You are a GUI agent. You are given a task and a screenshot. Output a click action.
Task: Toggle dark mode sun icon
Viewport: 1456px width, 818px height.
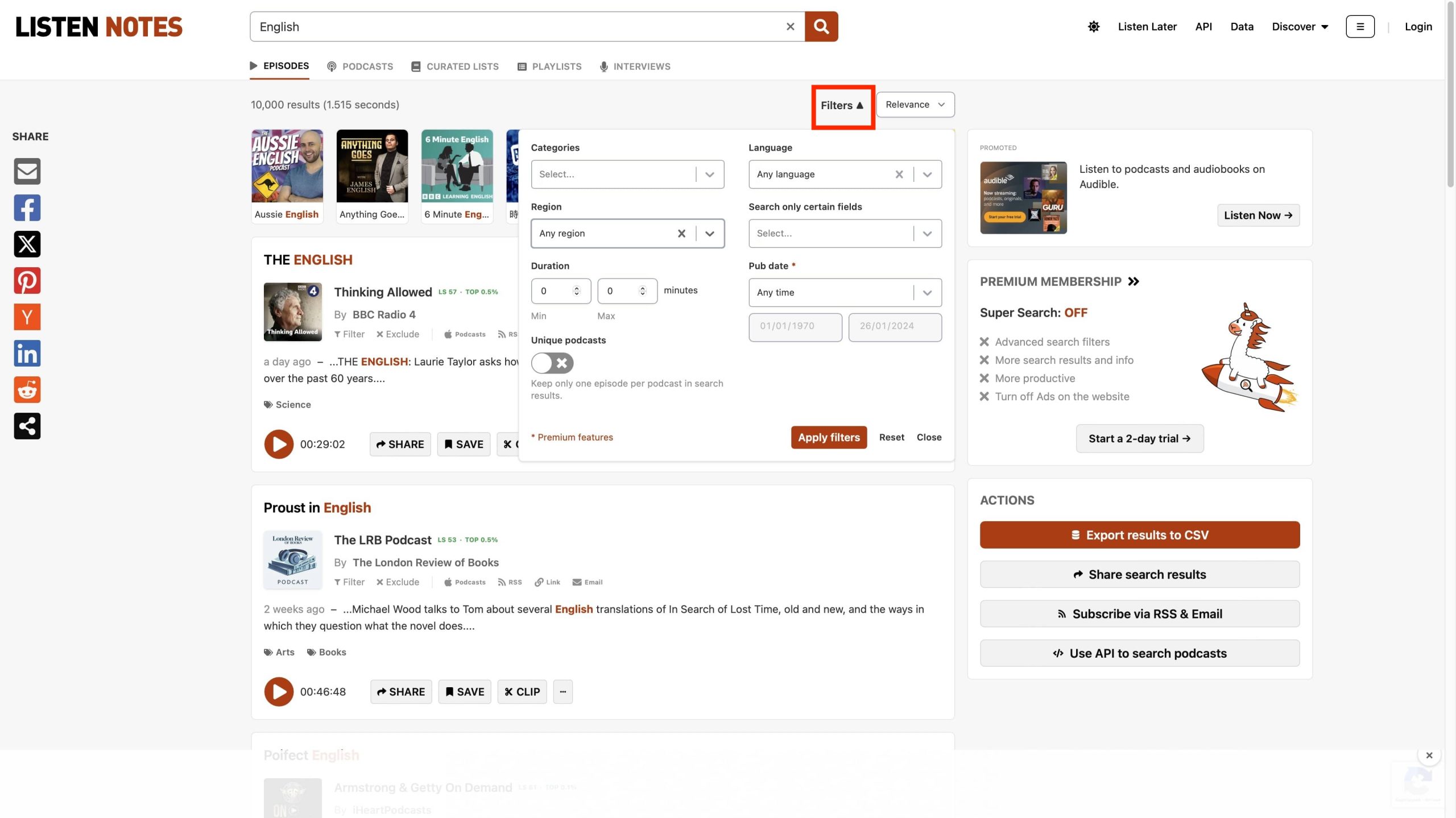point(1093,27)
